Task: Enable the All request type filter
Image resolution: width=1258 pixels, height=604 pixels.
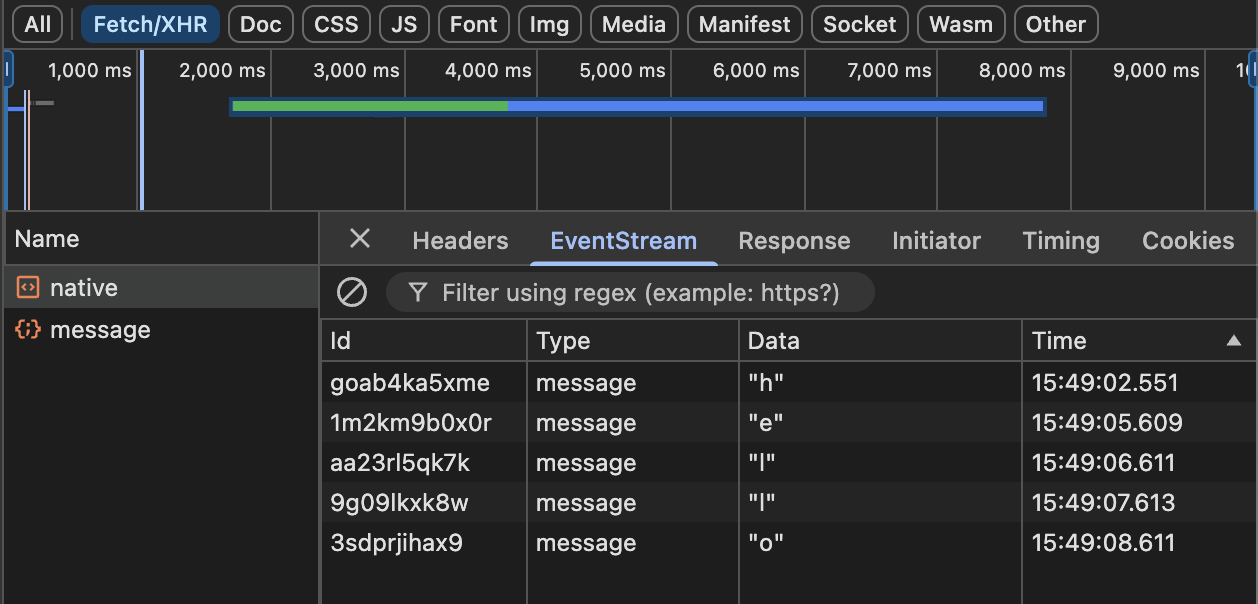Action: (37, 24)
